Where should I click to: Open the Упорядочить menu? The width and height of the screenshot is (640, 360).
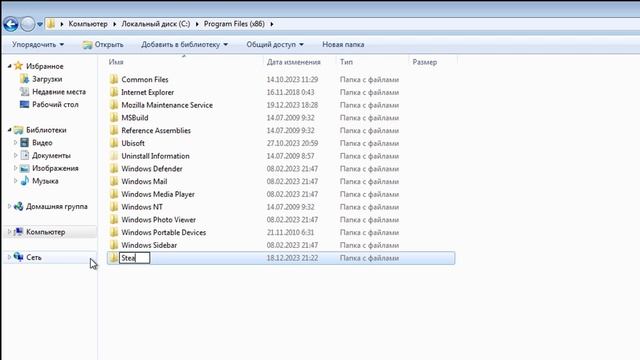click(38, 44)
